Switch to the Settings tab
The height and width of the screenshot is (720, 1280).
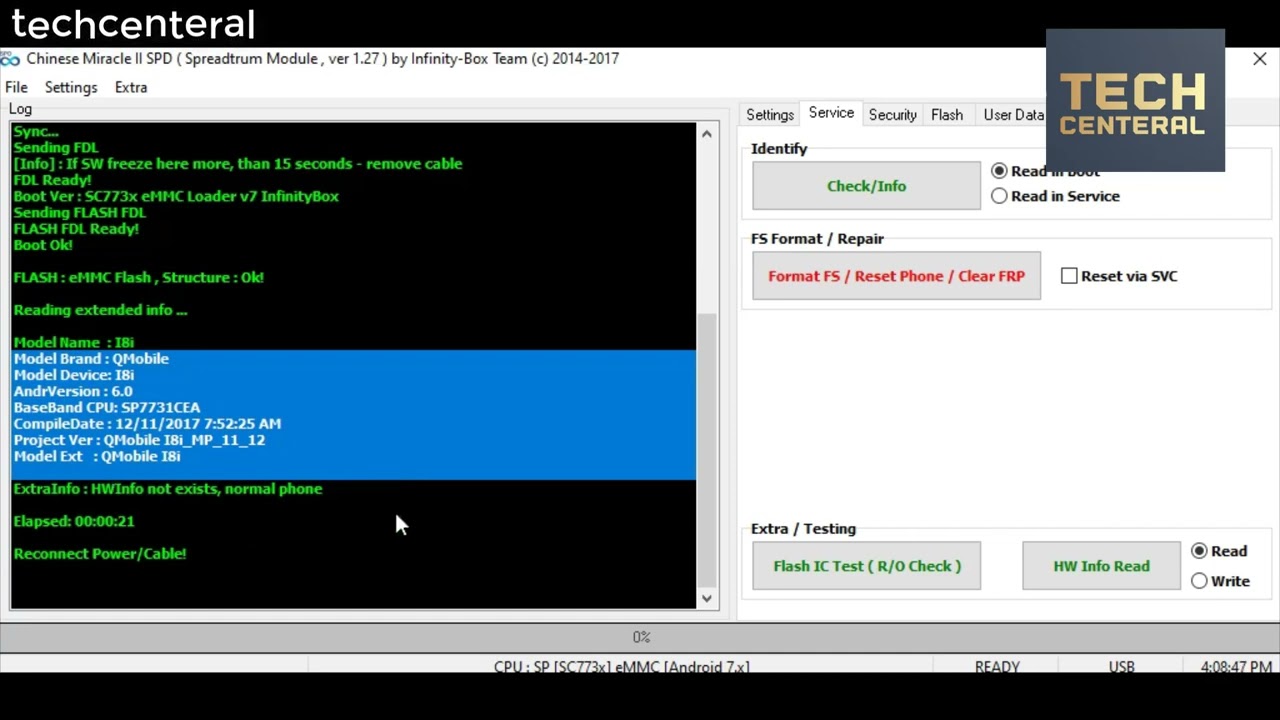pyautogui.click(x=770, y=115)
